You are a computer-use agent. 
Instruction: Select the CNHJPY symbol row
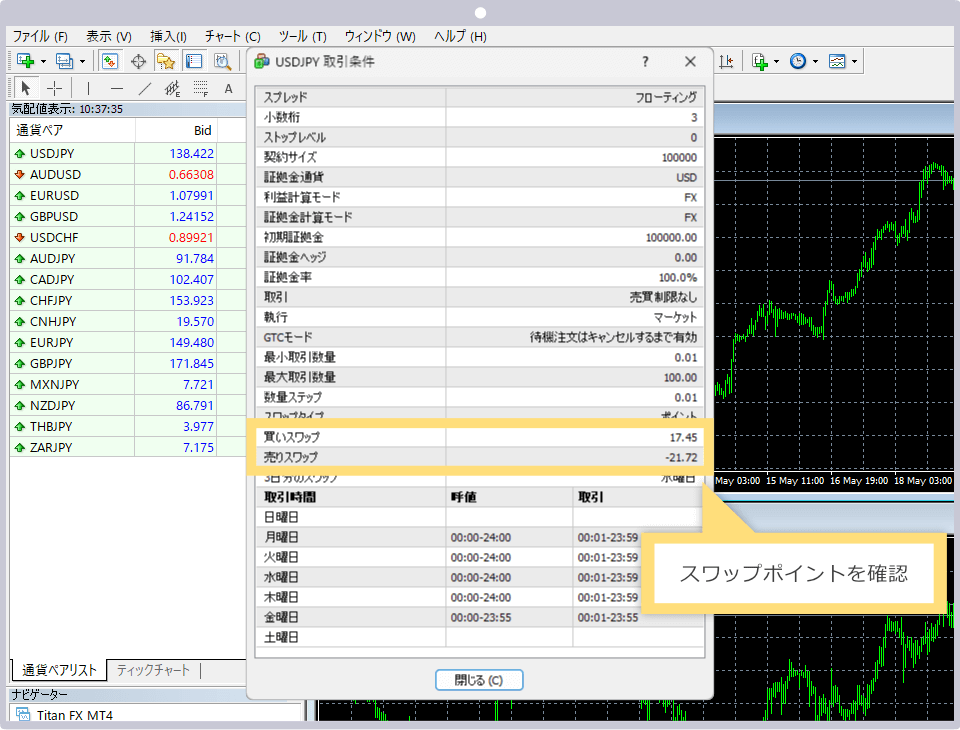click(x=127, y=321)
